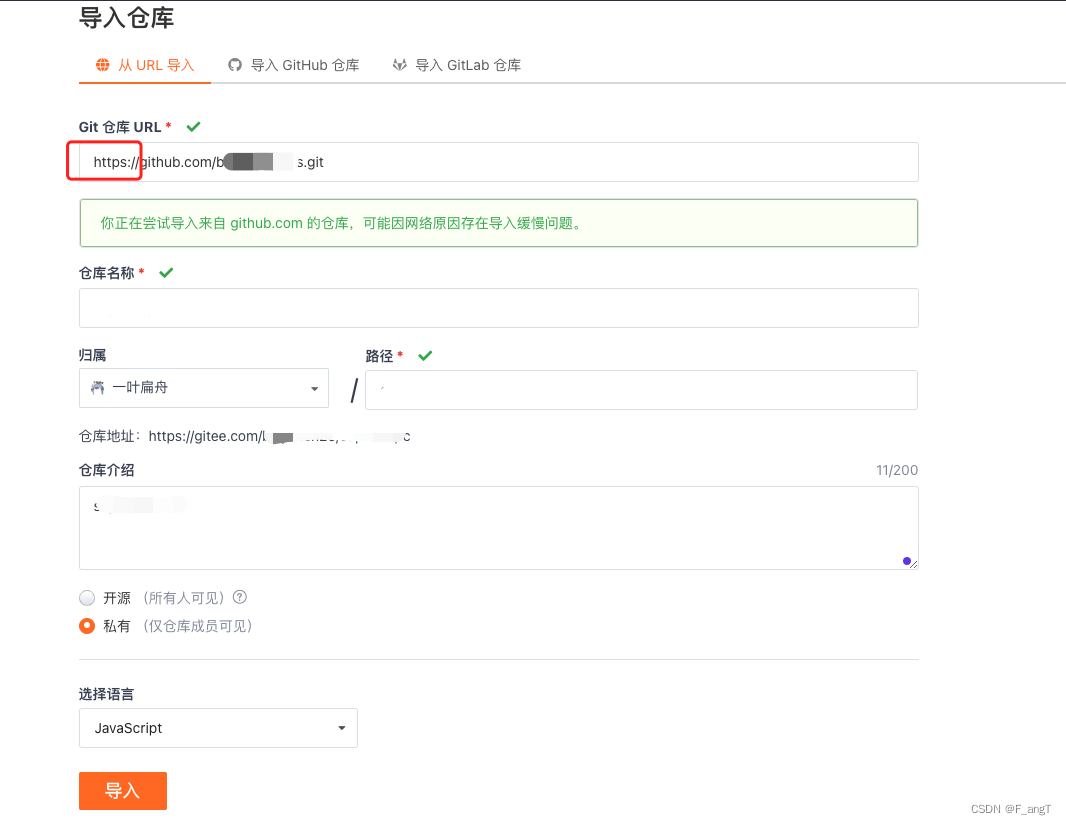
Task: Open the 导入 GitHub 仓库 tab
Action: click(x=294, y=65)
